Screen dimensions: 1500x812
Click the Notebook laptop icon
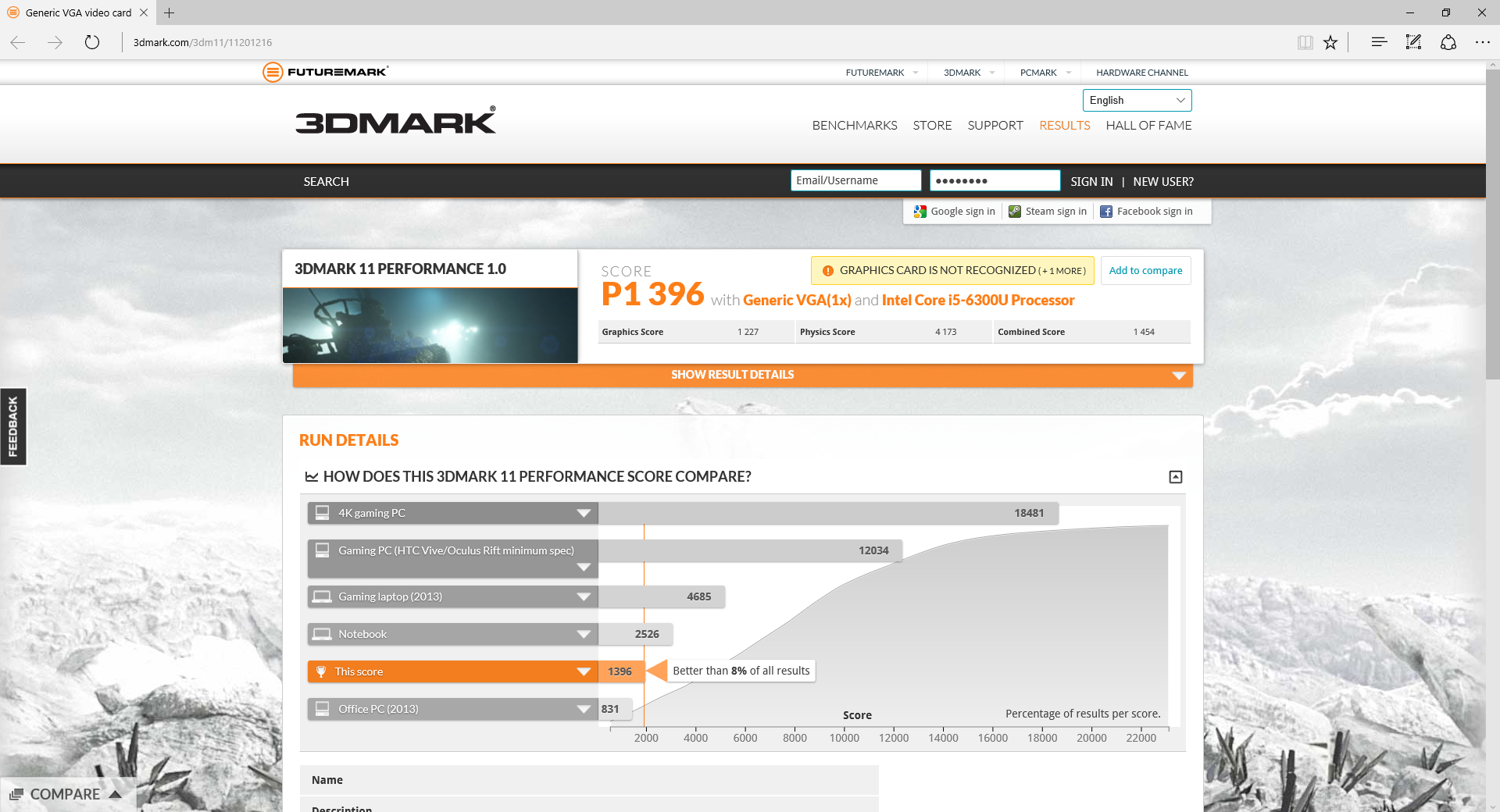pyautogui.click(x=322, y=634)
